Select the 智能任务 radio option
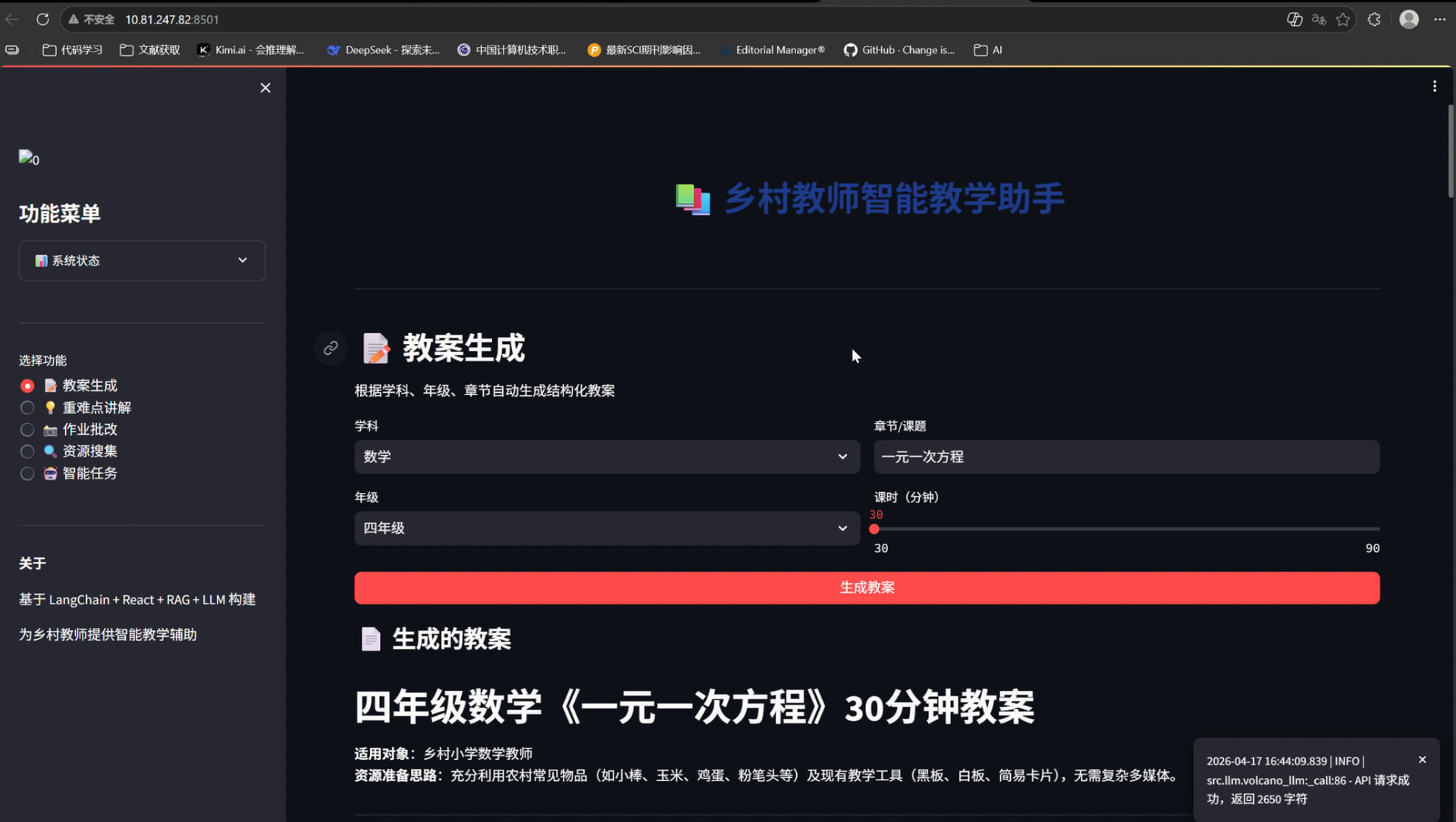 27,474
